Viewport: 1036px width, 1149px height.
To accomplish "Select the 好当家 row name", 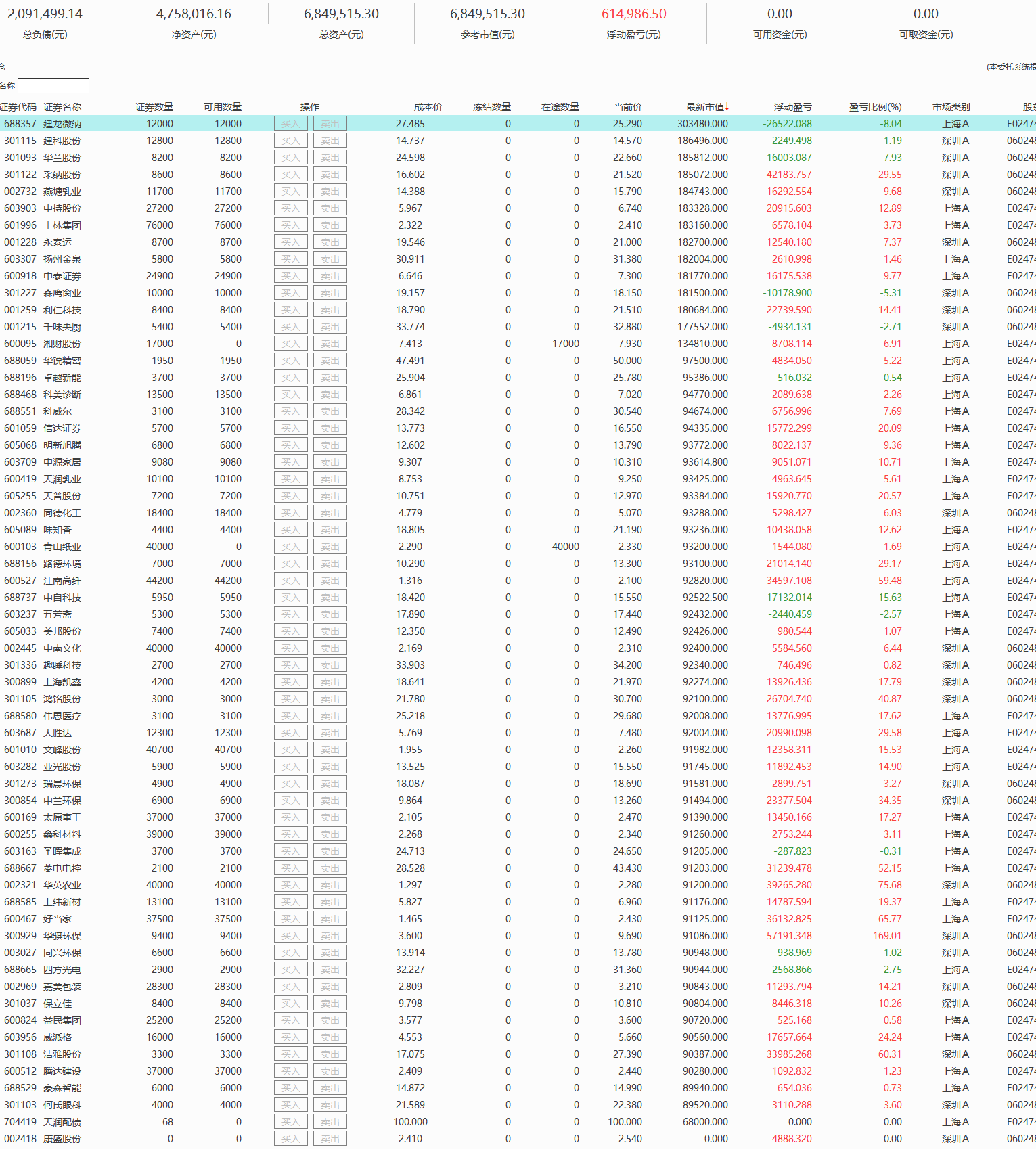I will point(58,919).
